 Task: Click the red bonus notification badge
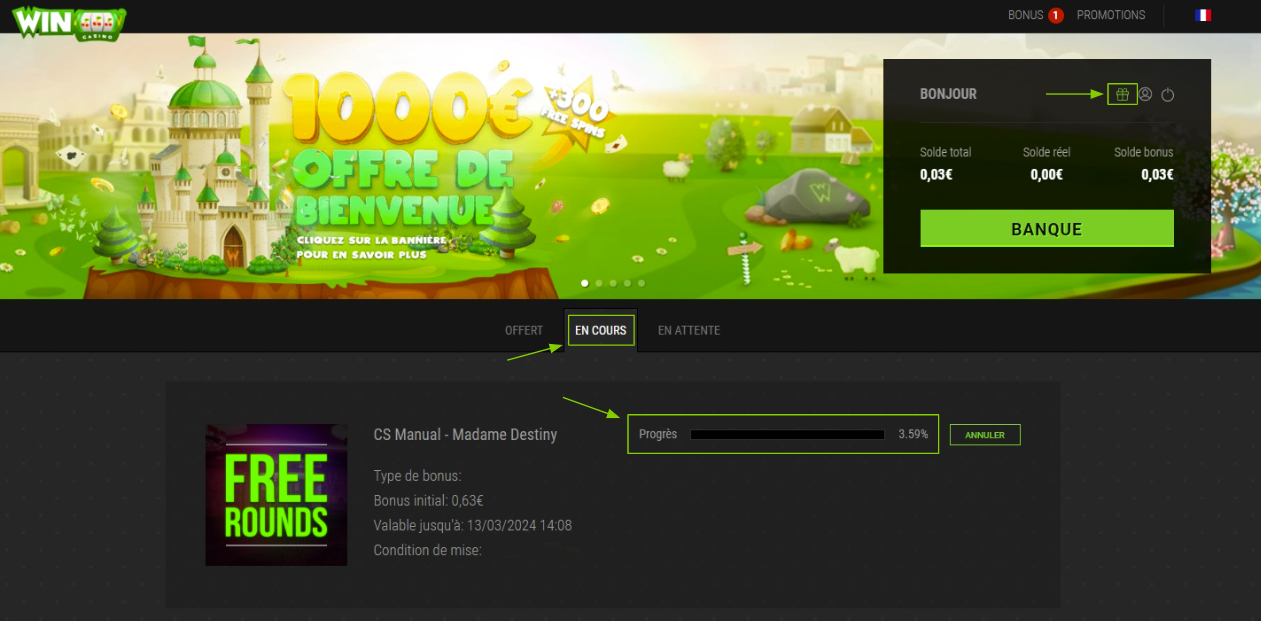pos(1055,15)
